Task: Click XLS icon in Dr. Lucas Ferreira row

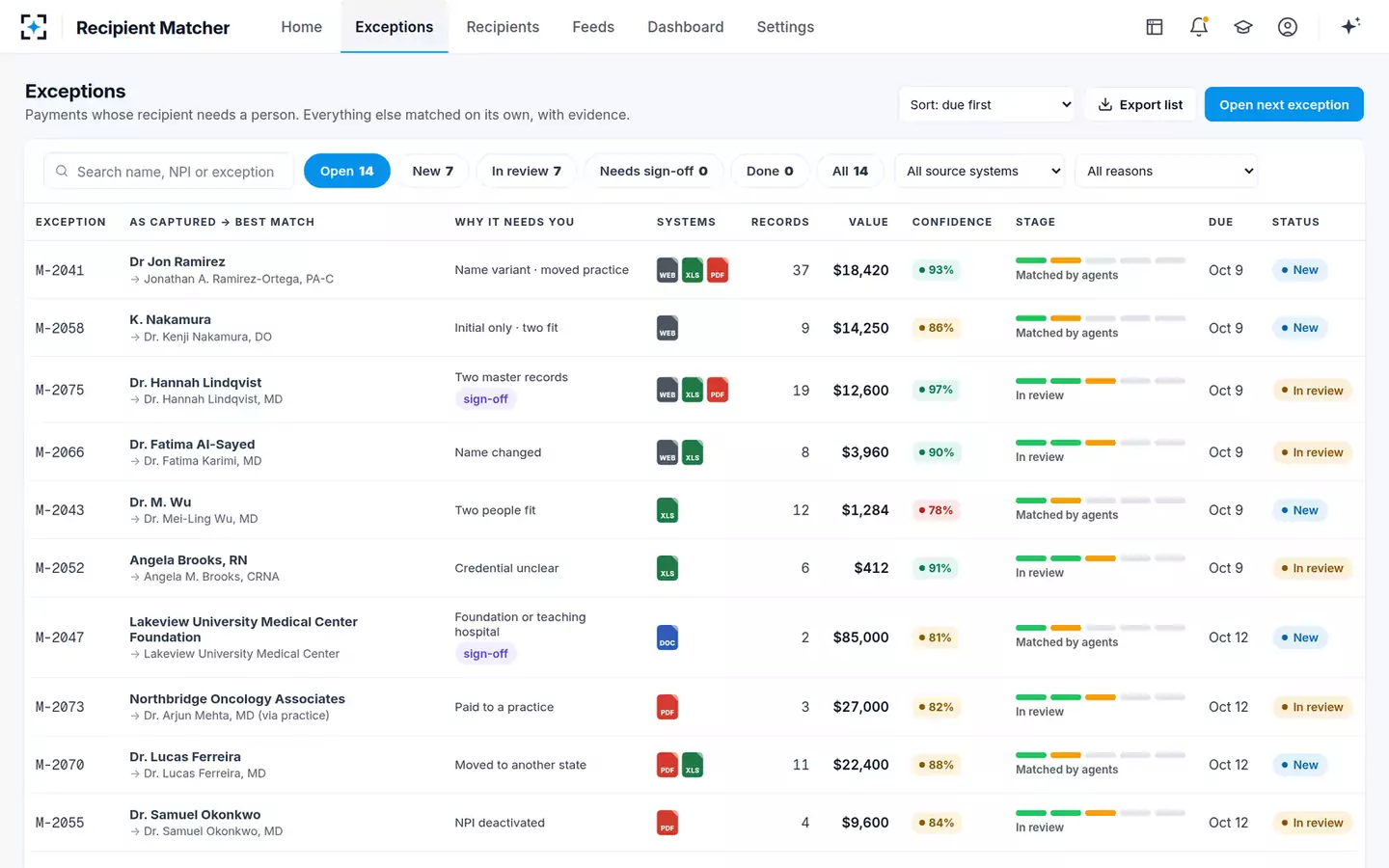Action: tap(693, 765)
